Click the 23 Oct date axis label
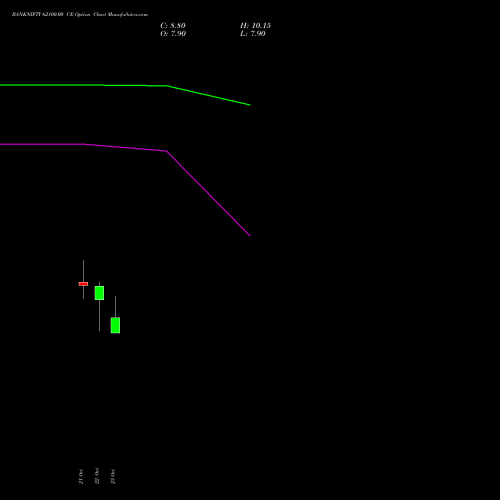 point(113,476)
